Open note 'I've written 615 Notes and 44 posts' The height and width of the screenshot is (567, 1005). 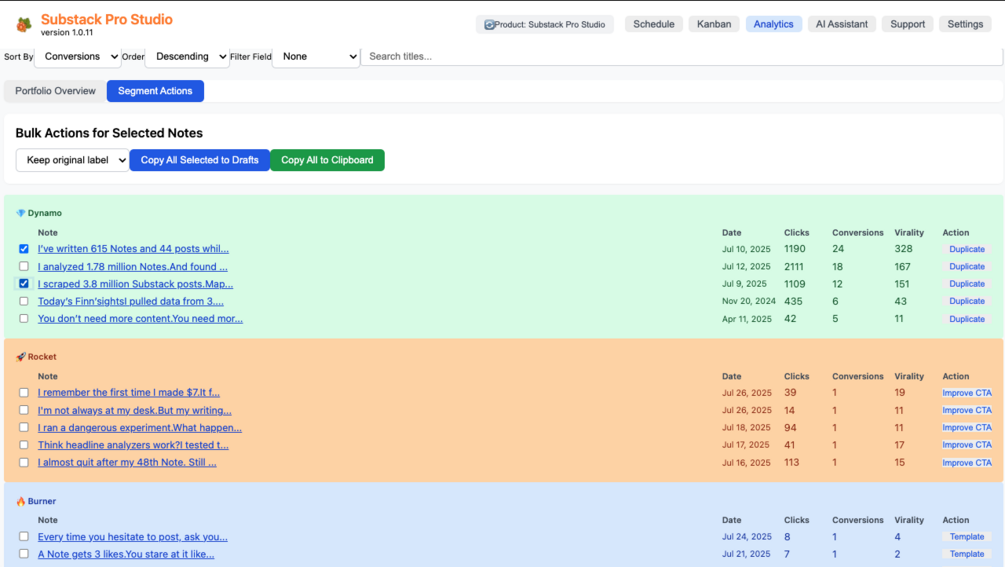(x=133, y=249)
